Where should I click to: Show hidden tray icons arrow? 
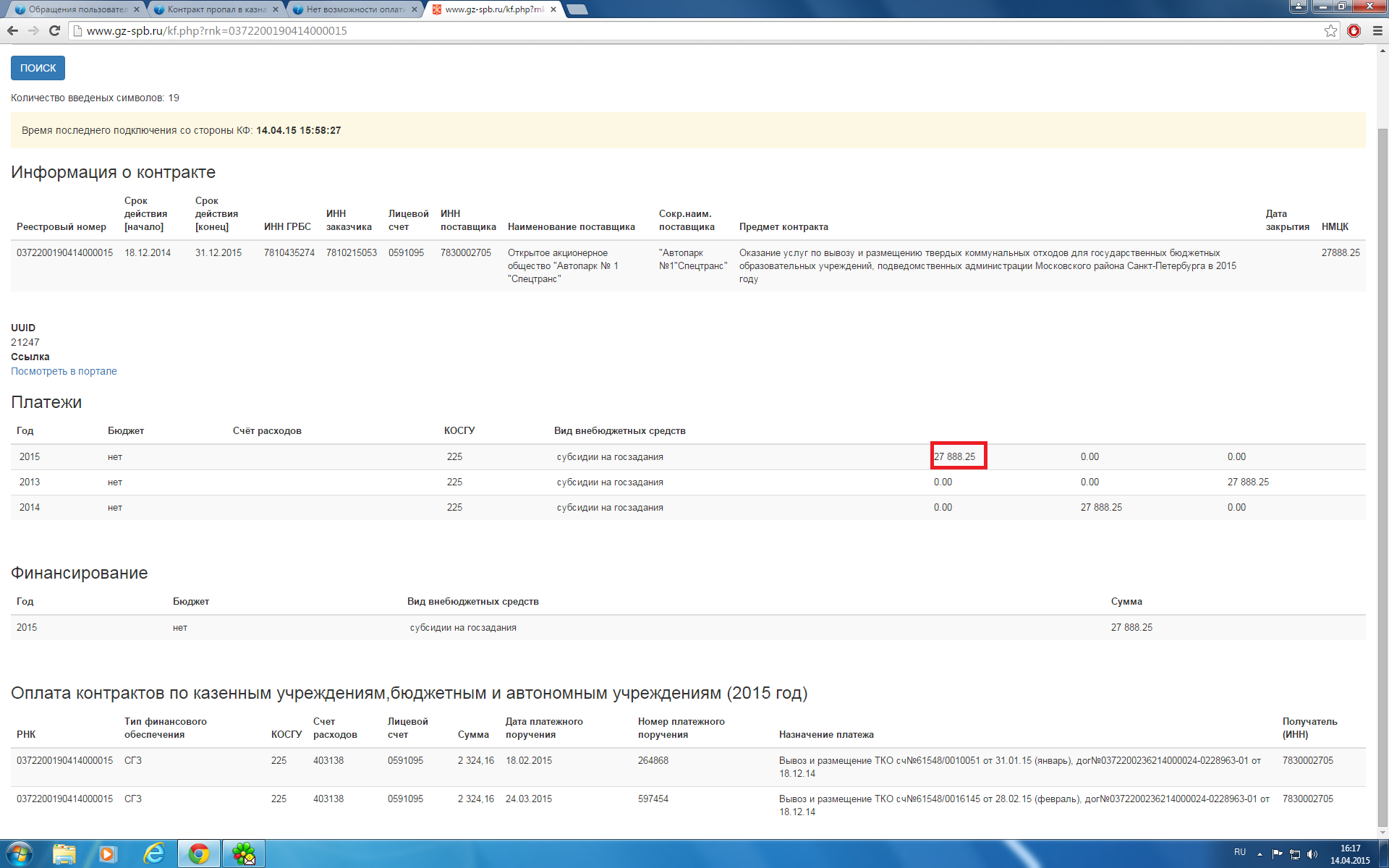[x=1260, y=854]
